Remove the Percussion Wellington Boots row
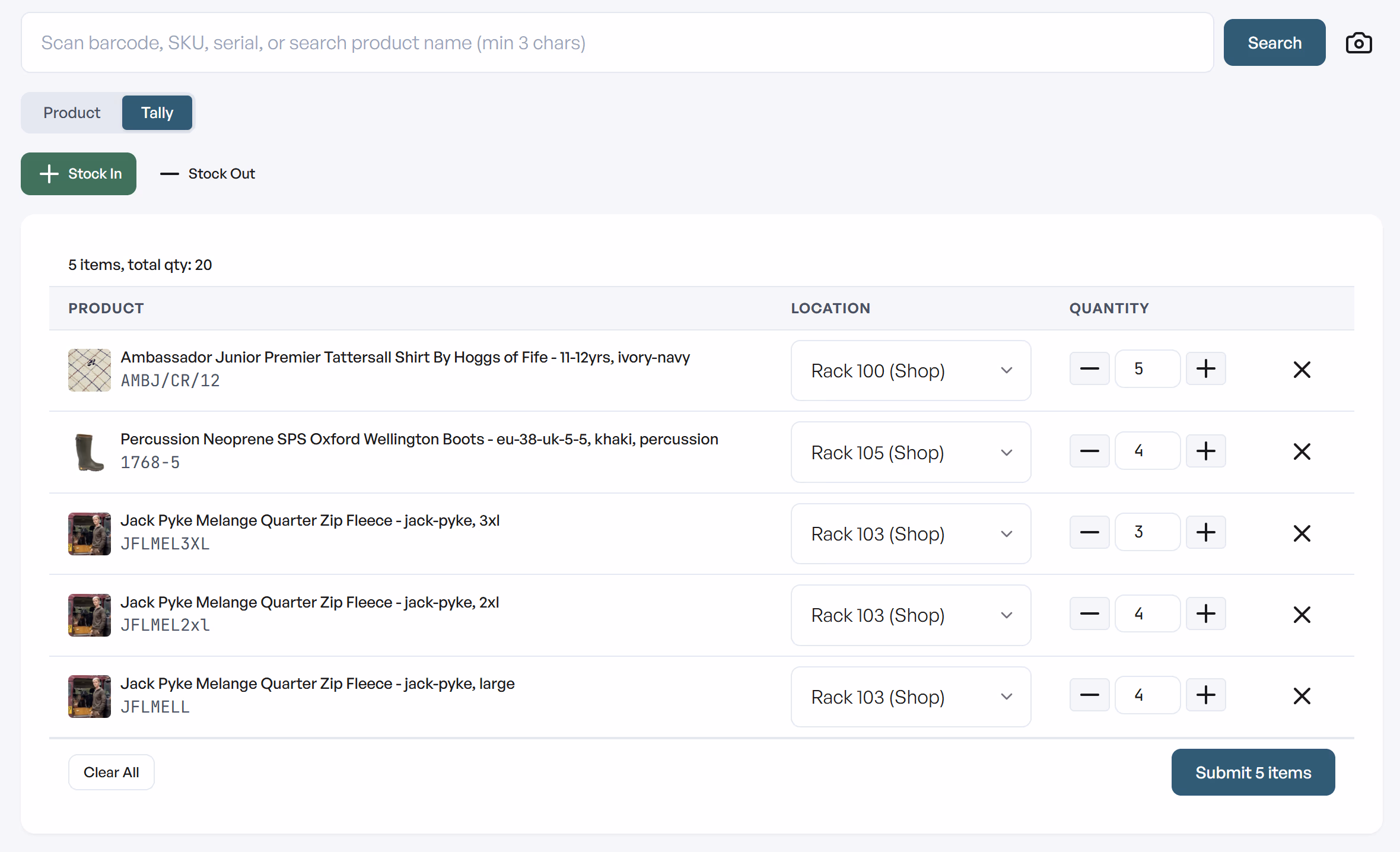 click(x=1302, y=452)
